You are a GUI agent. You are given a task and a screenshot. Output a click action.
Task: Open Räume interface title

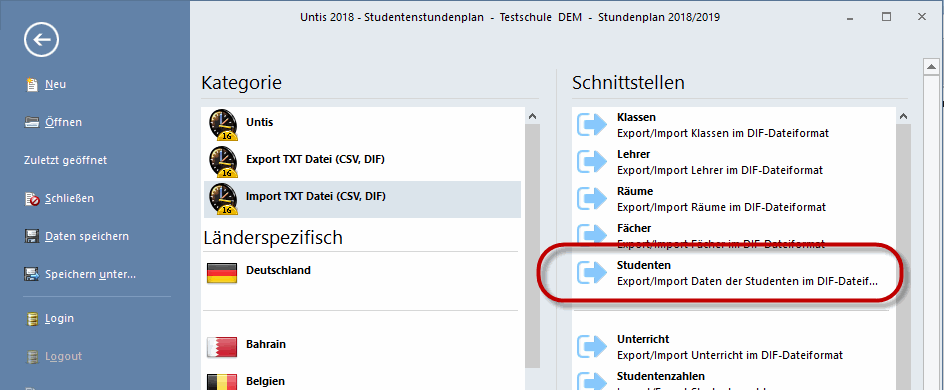(x=635, y=191)
